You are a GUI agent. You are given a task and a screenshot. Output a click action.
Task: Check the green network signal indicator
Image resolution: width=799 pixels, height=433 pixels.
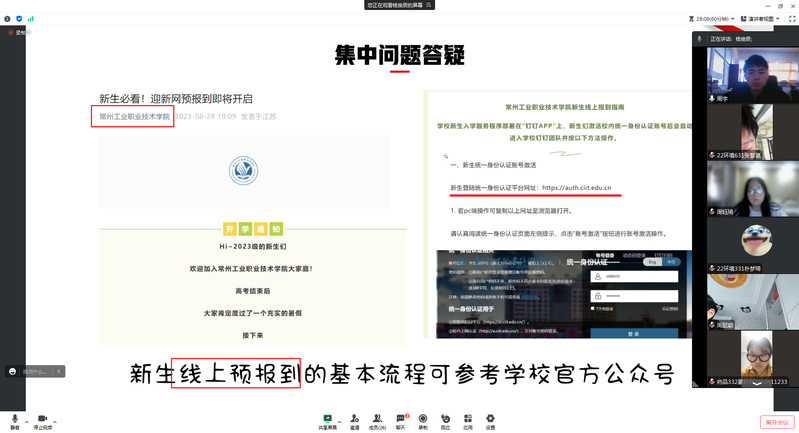[x=30, y=18]
